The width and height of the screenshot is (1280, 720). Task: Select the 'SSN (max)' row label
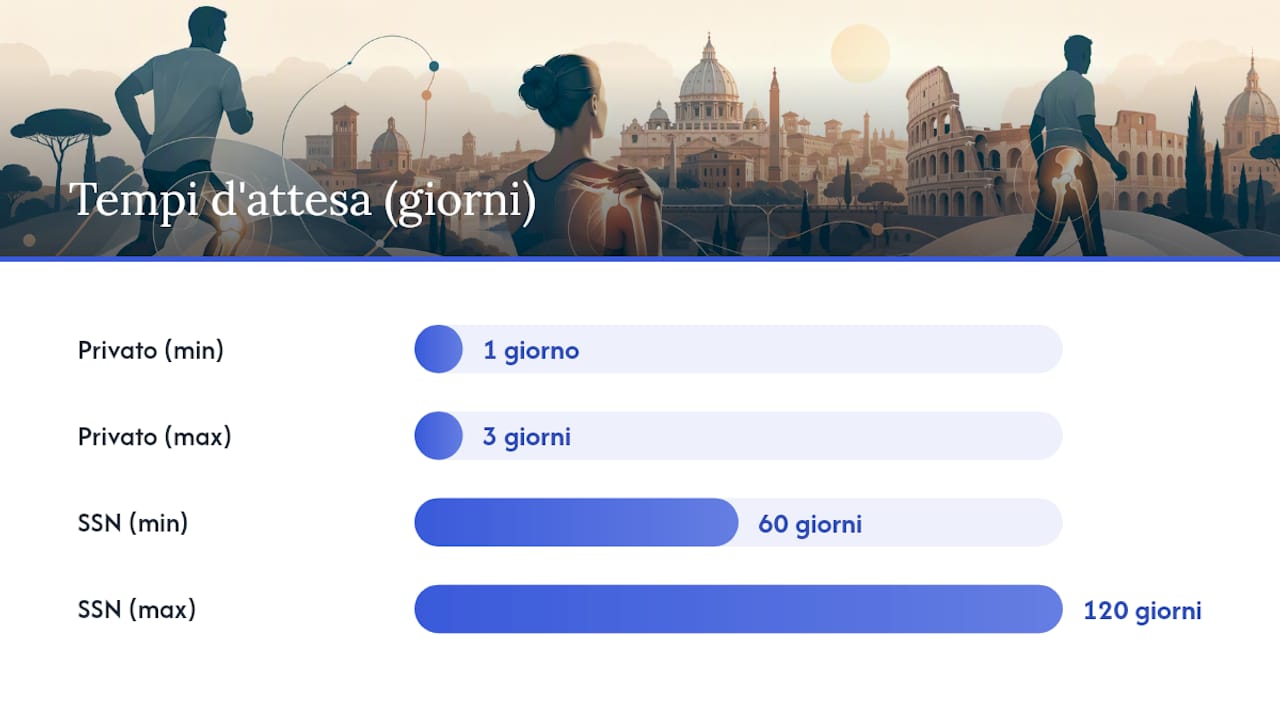[137, 610]
